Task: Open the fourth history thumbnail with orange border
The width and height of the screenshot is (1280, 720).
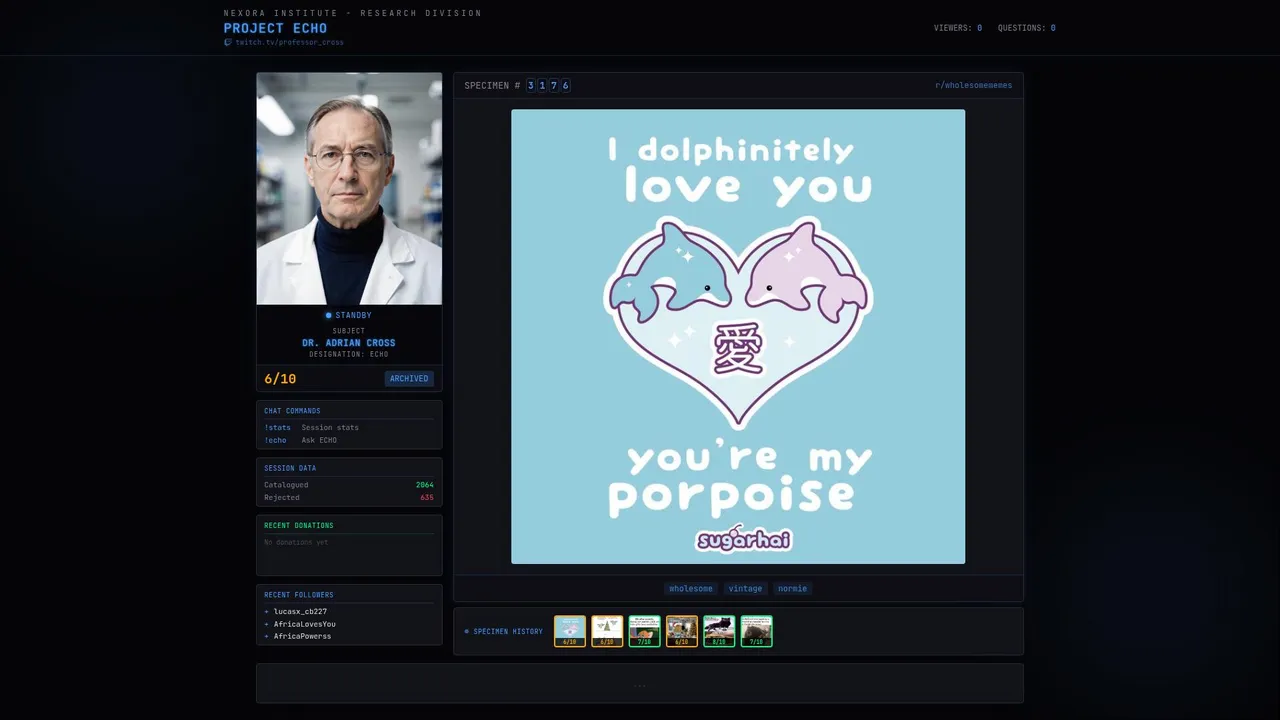Action: 682,631
